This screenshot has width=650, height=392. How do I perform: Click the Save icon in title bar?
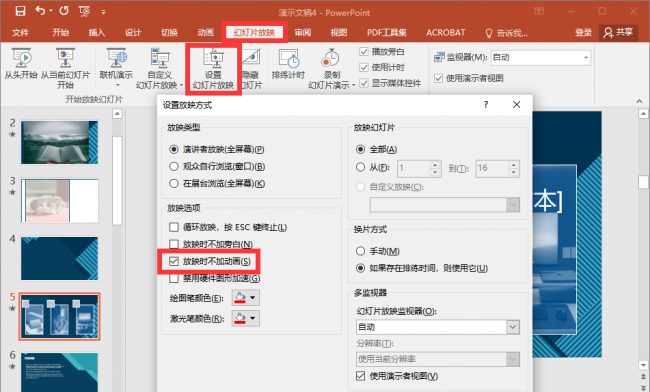[x=20, y=11]
